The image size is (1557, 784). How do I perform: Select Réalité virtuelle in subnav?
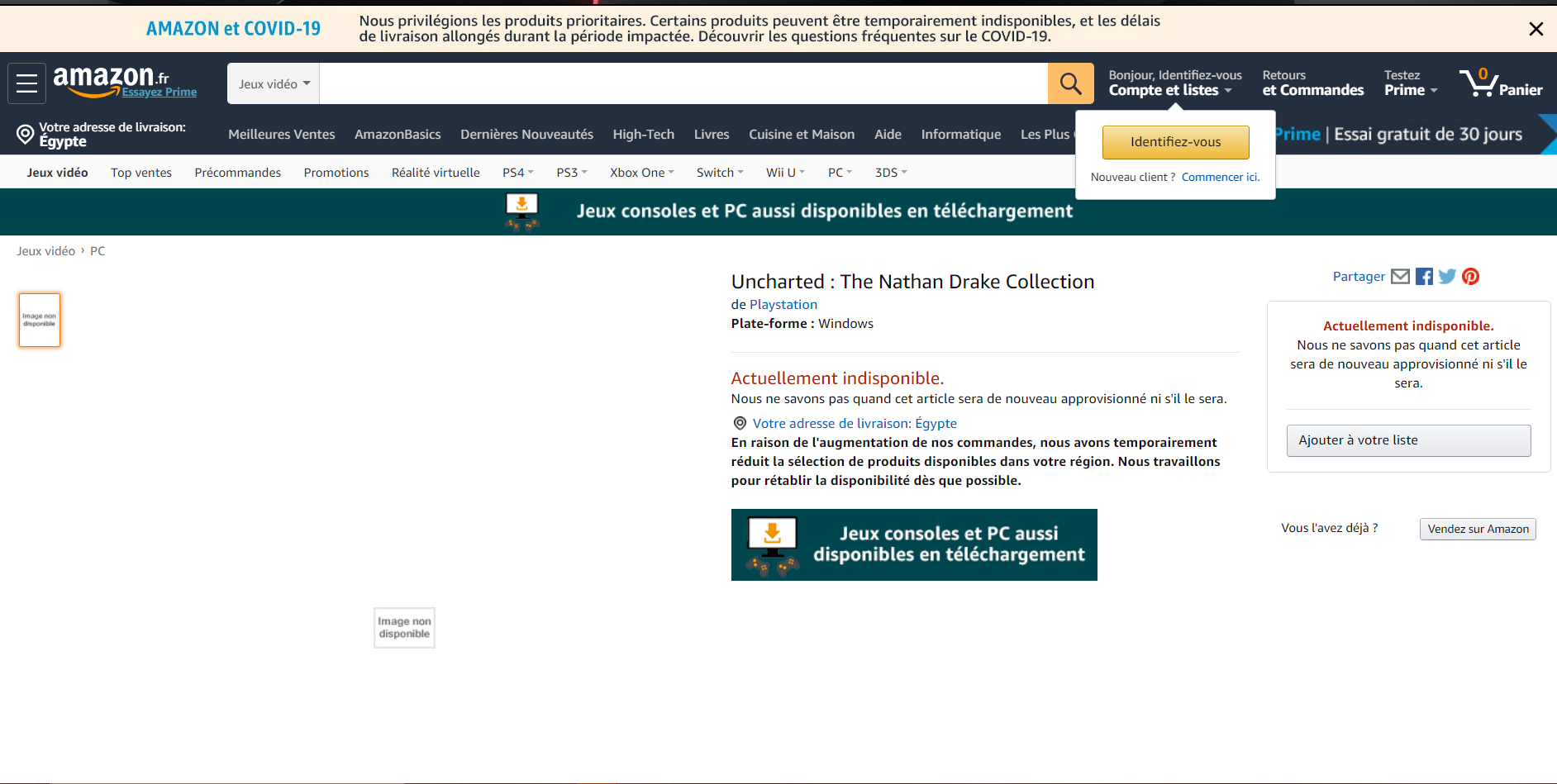coord(436,173)
